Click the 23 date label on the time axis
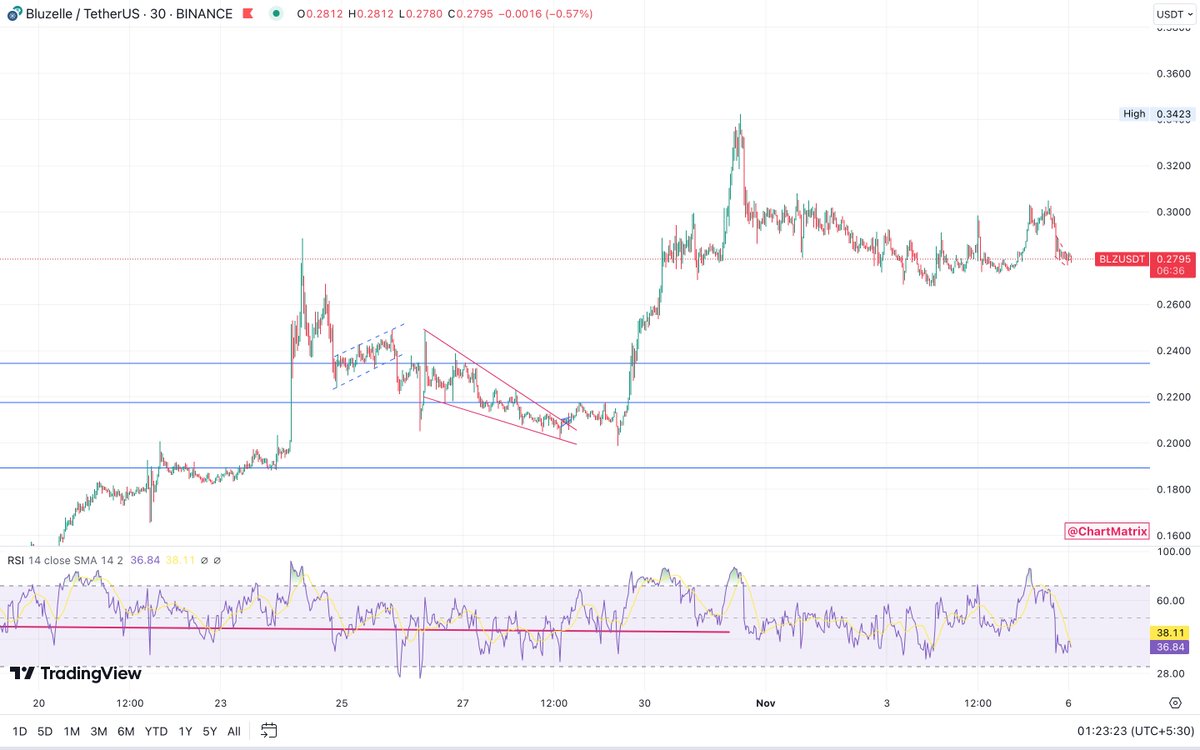Viewport: 1200px width, 750px height. 220,703
